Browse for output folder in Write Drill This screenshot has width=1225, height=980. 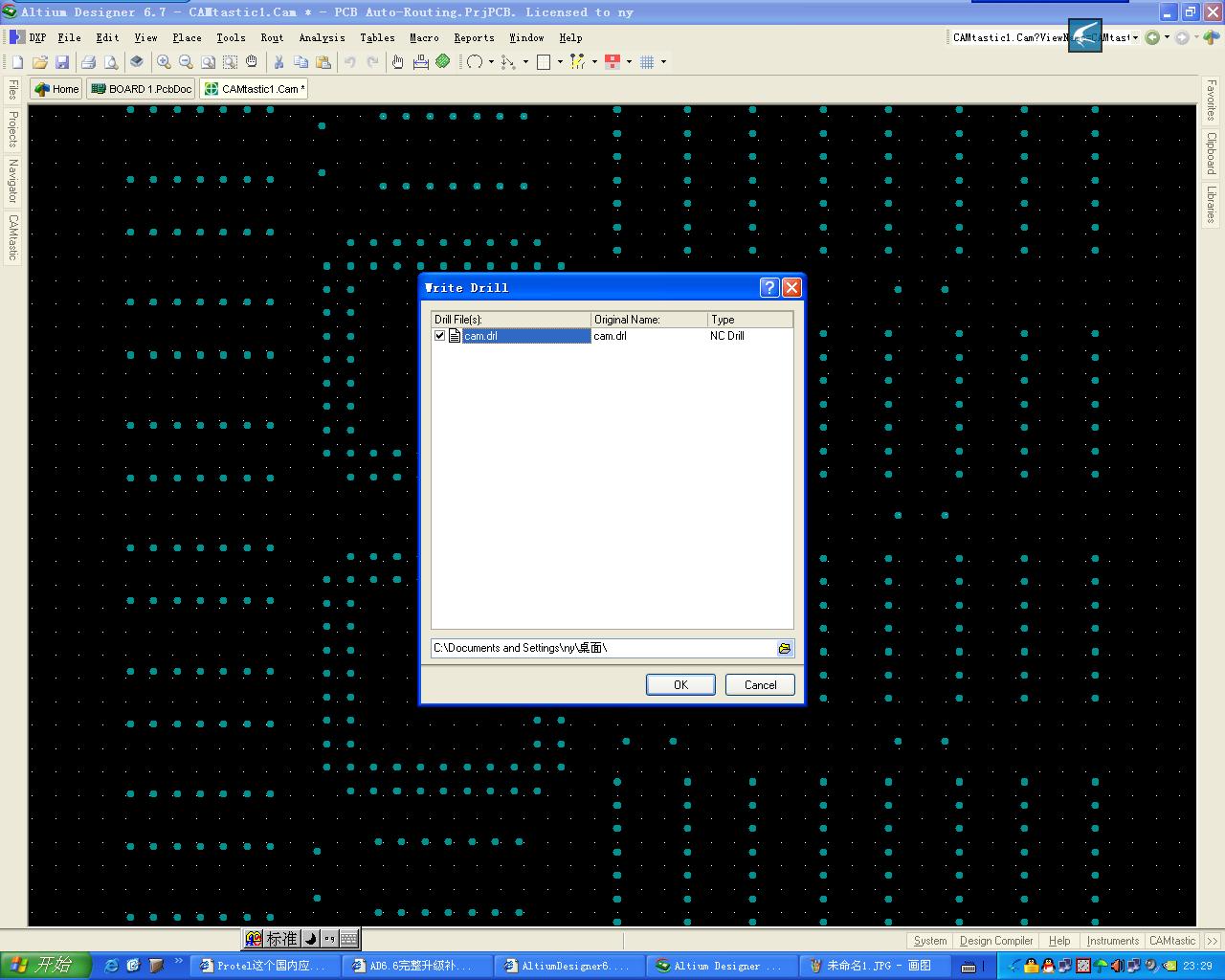(x=785, y=648)
